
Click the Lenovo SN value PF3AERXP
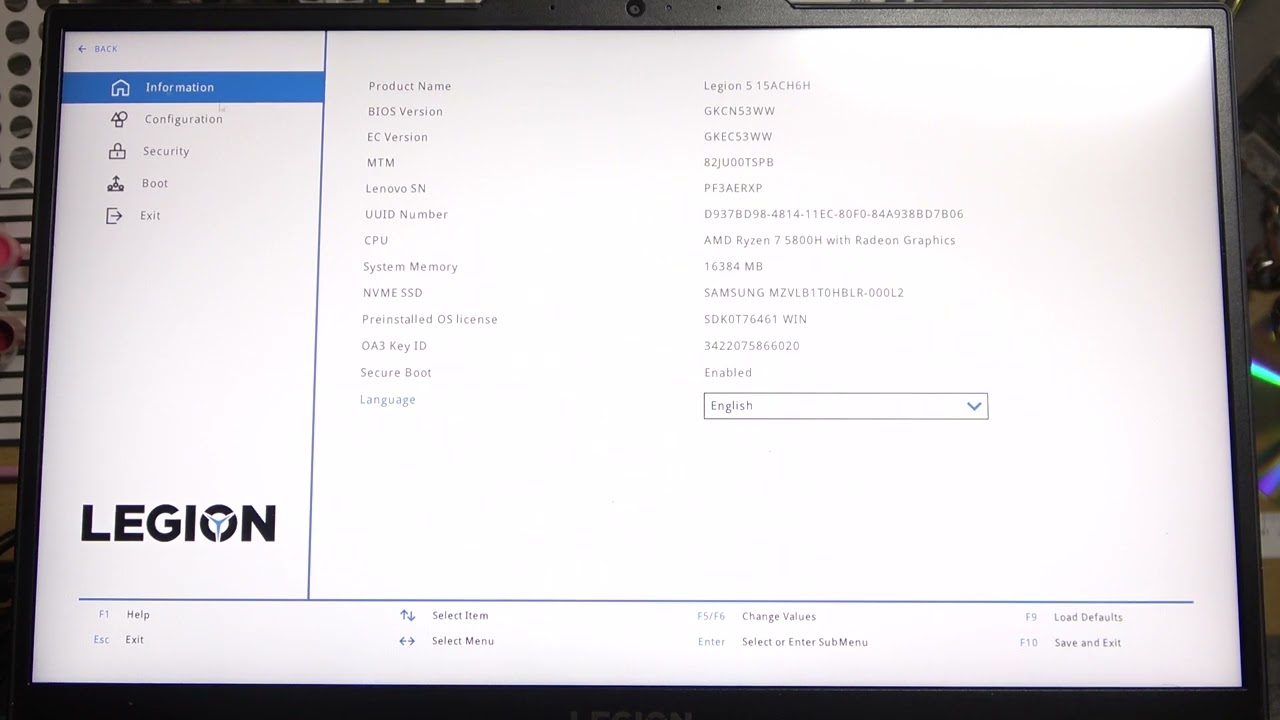tap(733, 188)
